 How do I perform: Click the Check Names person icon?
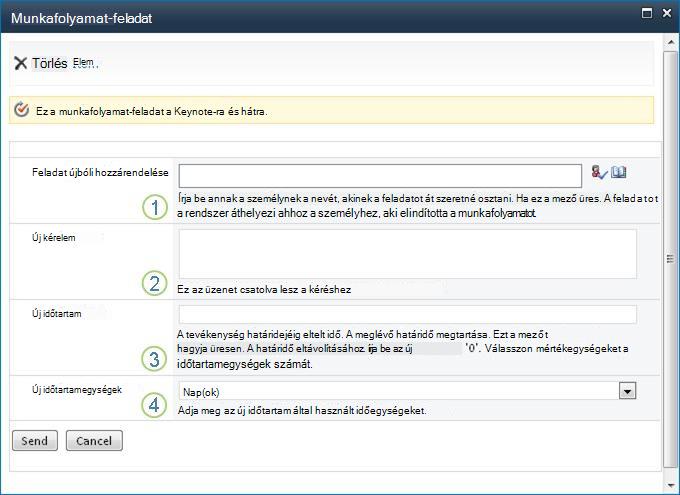[x=599, y=172]
